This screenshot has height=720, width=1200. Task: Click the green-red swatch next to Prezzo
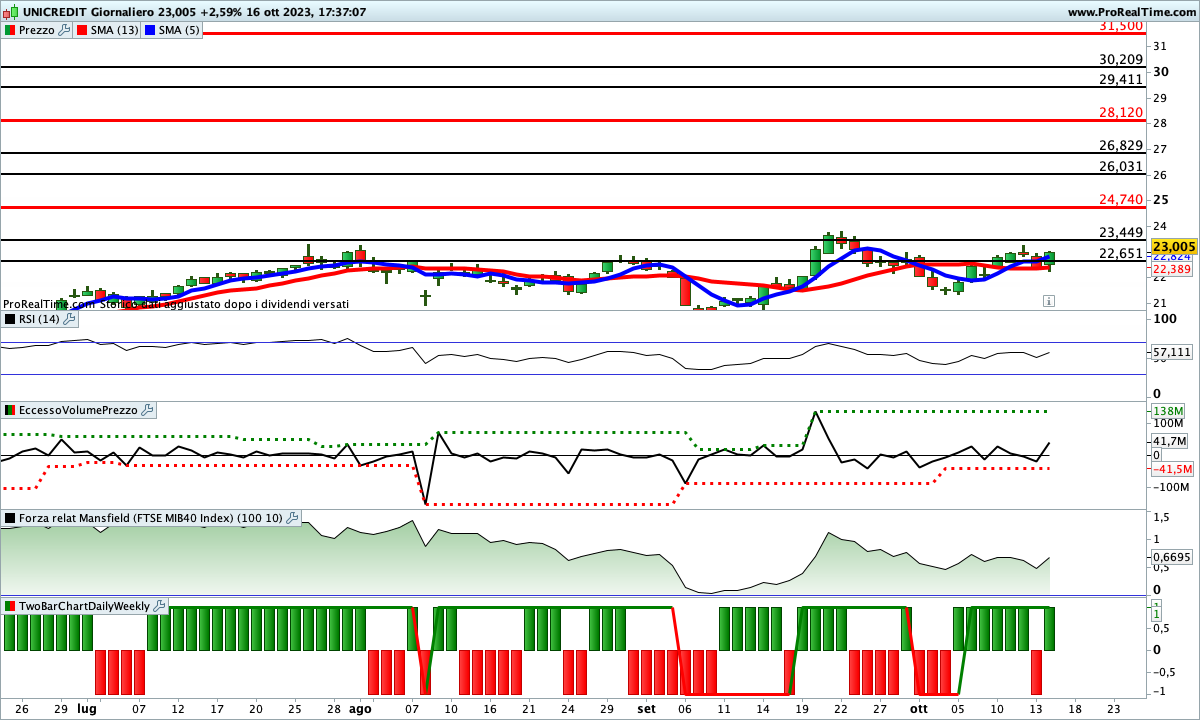(10, 30)
